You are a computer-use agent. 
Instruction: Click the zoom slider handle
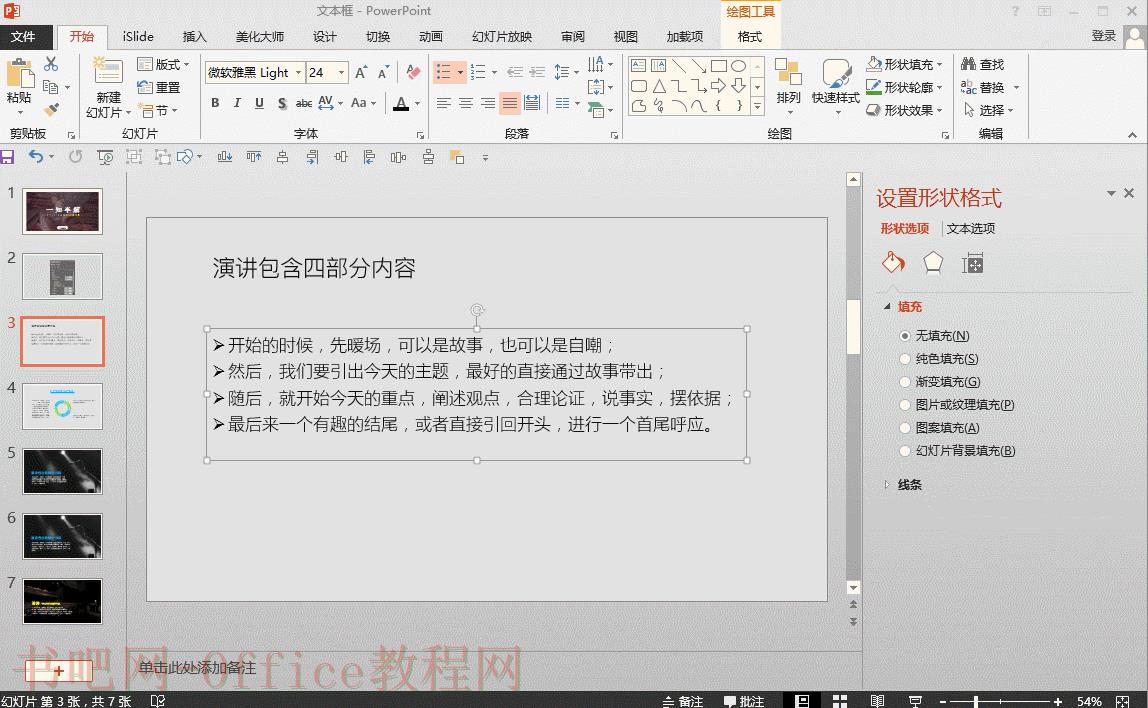pos(976,701)
